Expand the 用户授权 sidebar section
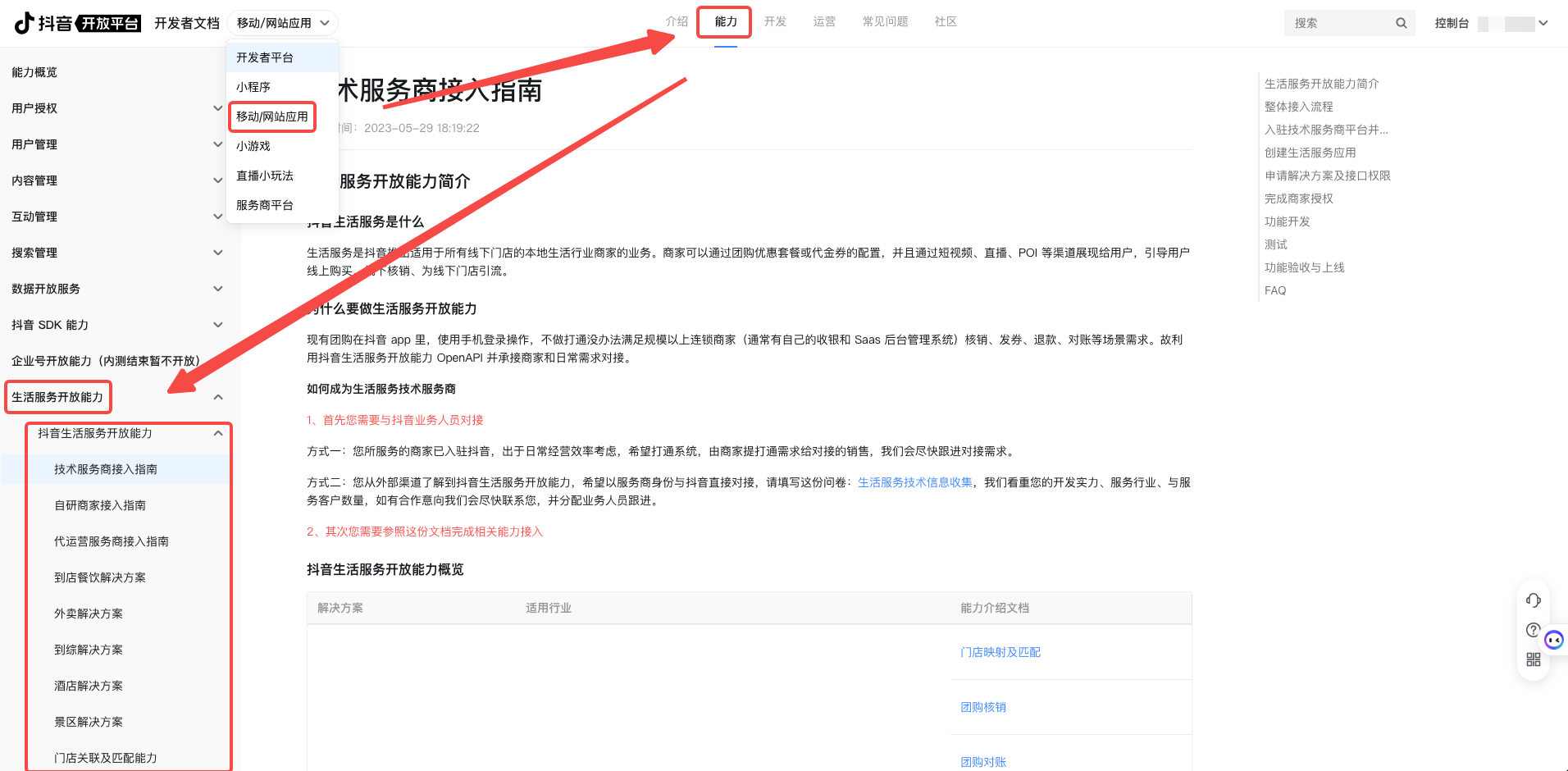This screenshot has height=771, width=1568. coord(217,108)
